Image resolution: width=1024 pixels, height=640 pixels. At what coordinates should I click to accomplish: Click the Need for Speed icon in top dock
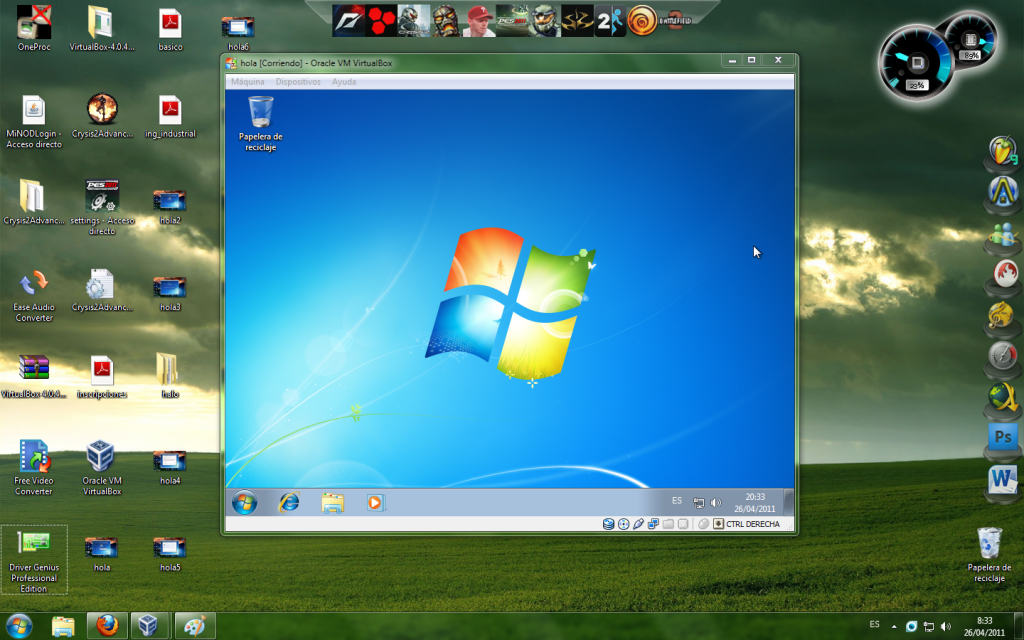[x=348, y=21]
